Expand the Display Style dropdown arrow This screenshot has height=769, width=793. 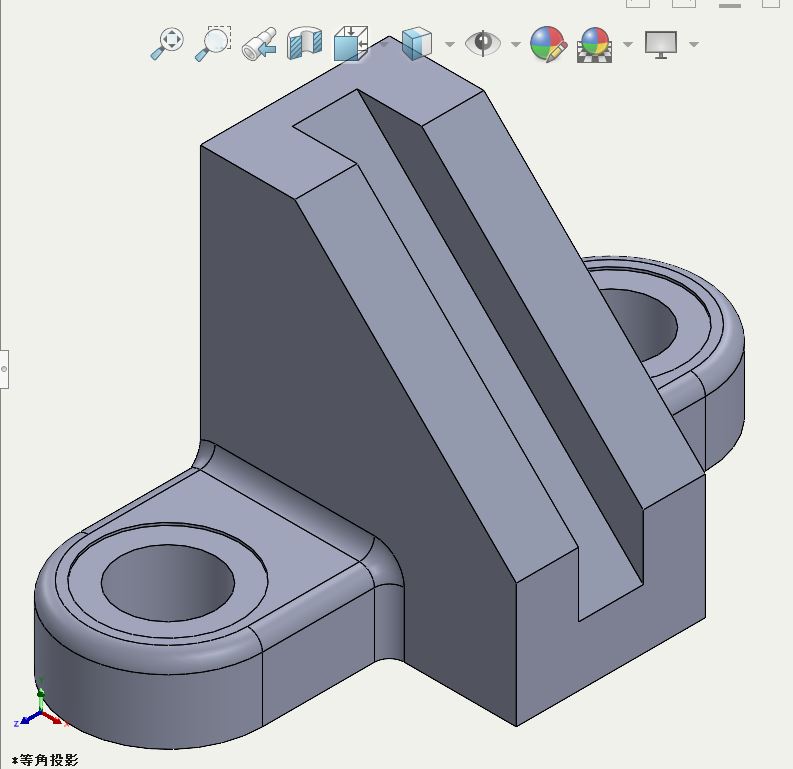pyautogui.click(x=450, y=44)
